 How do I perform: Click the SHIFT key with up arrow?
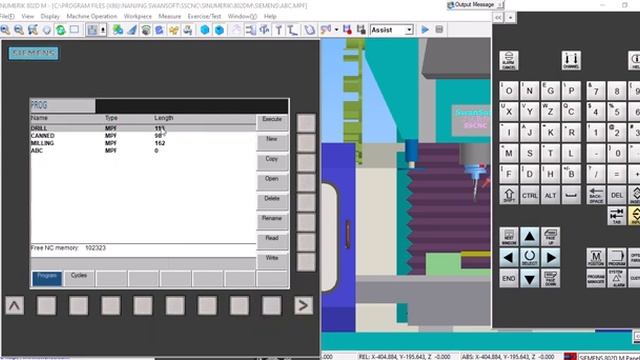[x=509, y=195]
